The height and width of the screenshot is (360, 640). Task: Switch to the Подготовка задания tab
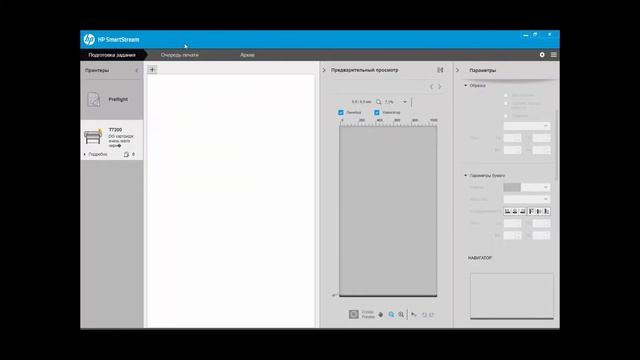click(112, 55)
